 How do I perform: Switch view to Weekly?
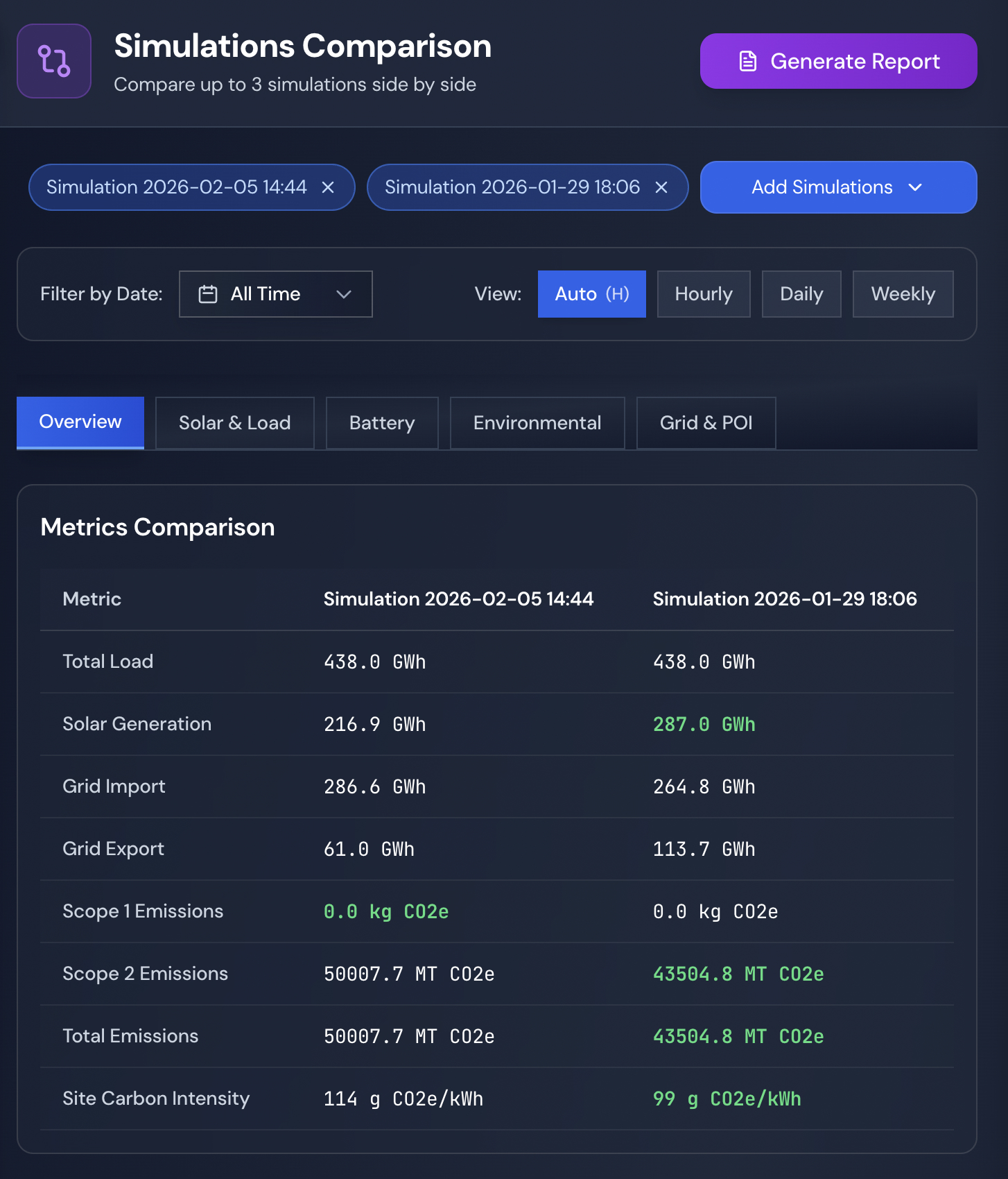tap(903, 294)
